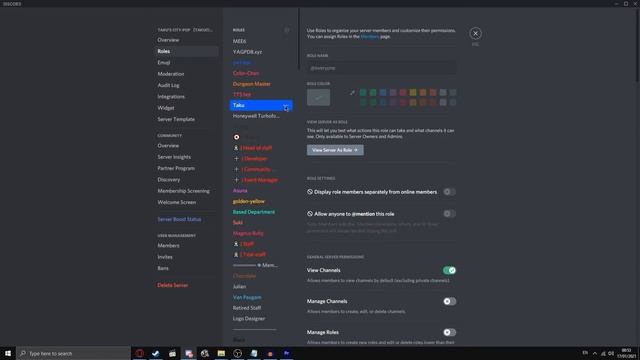Enable the Manage Roles permission
Viewport: 640px width, 360px height.
(449, 332)
